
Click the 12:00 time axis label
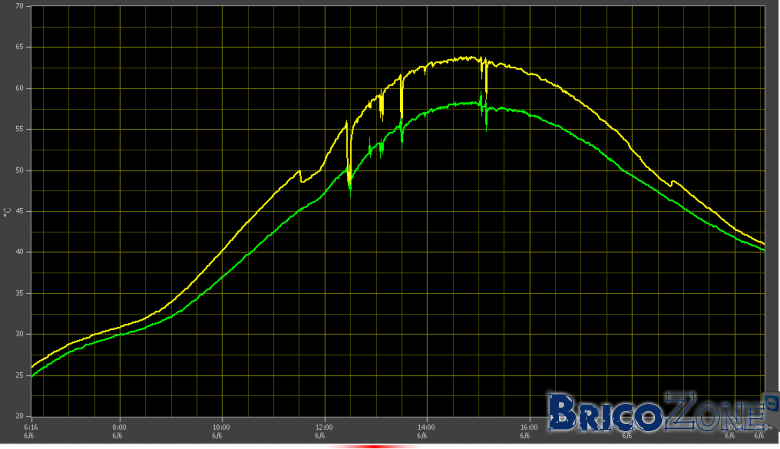[324, 427]
